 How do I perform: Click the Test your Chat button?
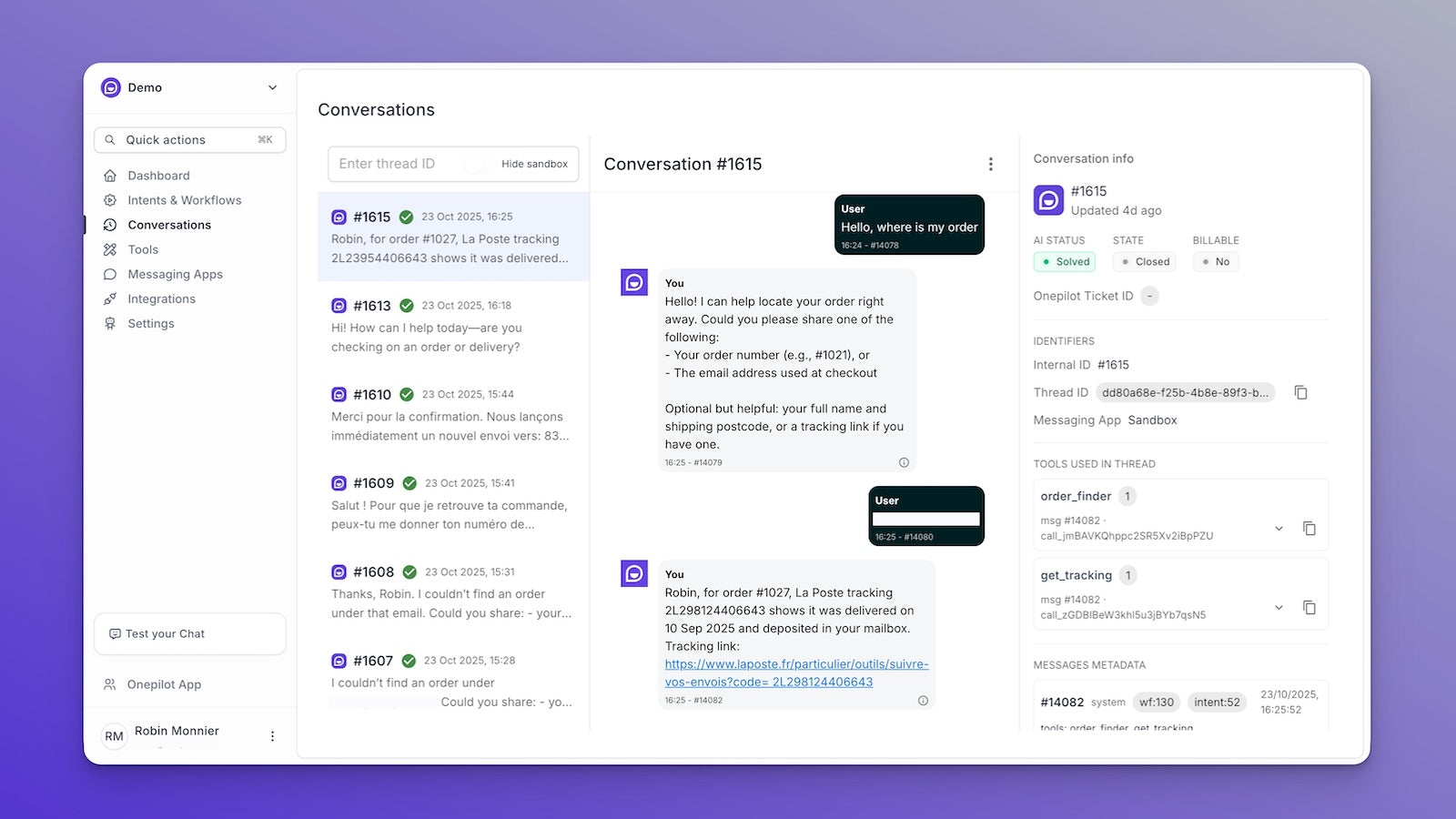point(189,633)
